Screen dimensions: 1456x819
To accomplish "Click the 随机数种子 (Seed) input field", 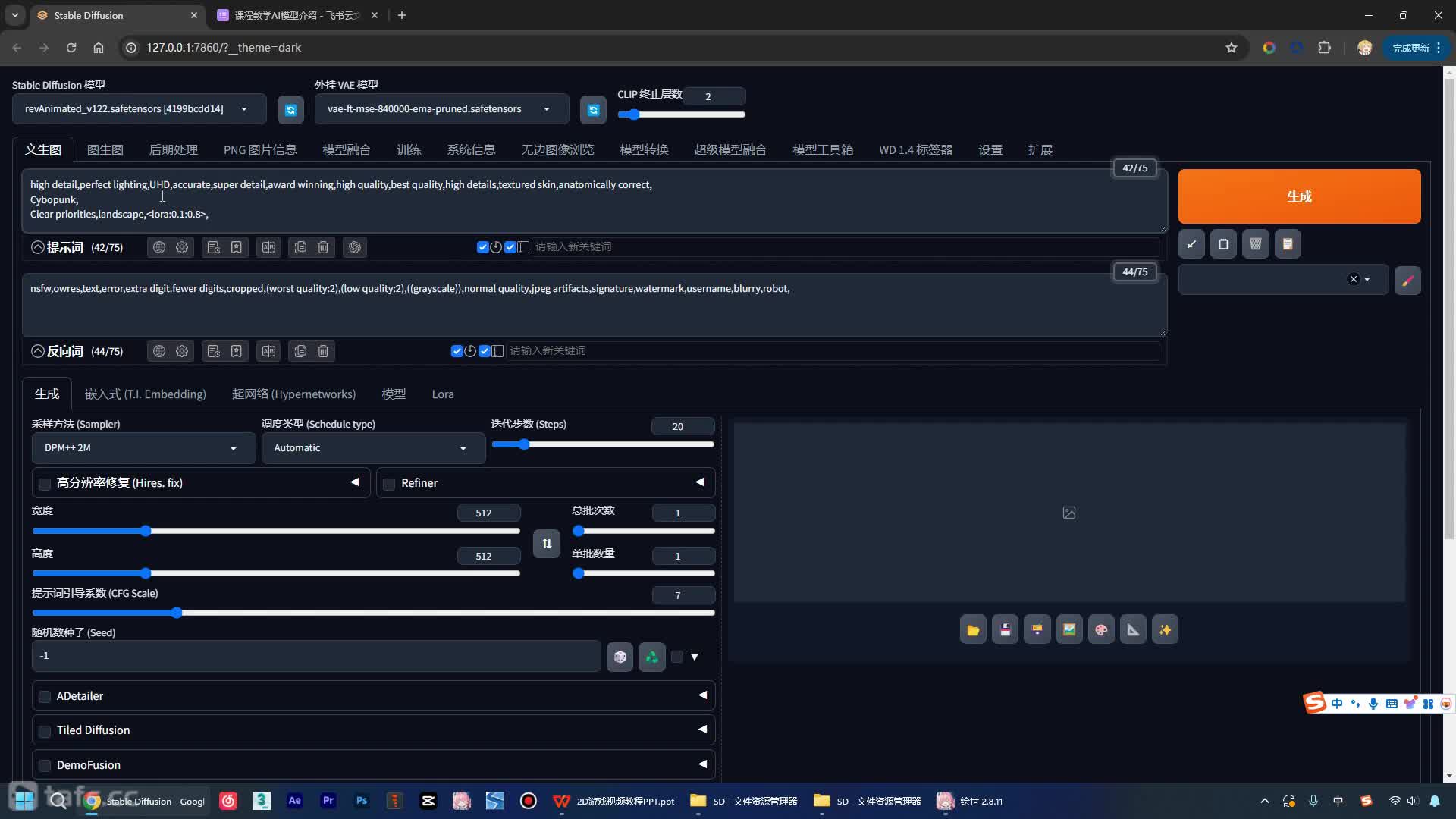I will [316, 656].
